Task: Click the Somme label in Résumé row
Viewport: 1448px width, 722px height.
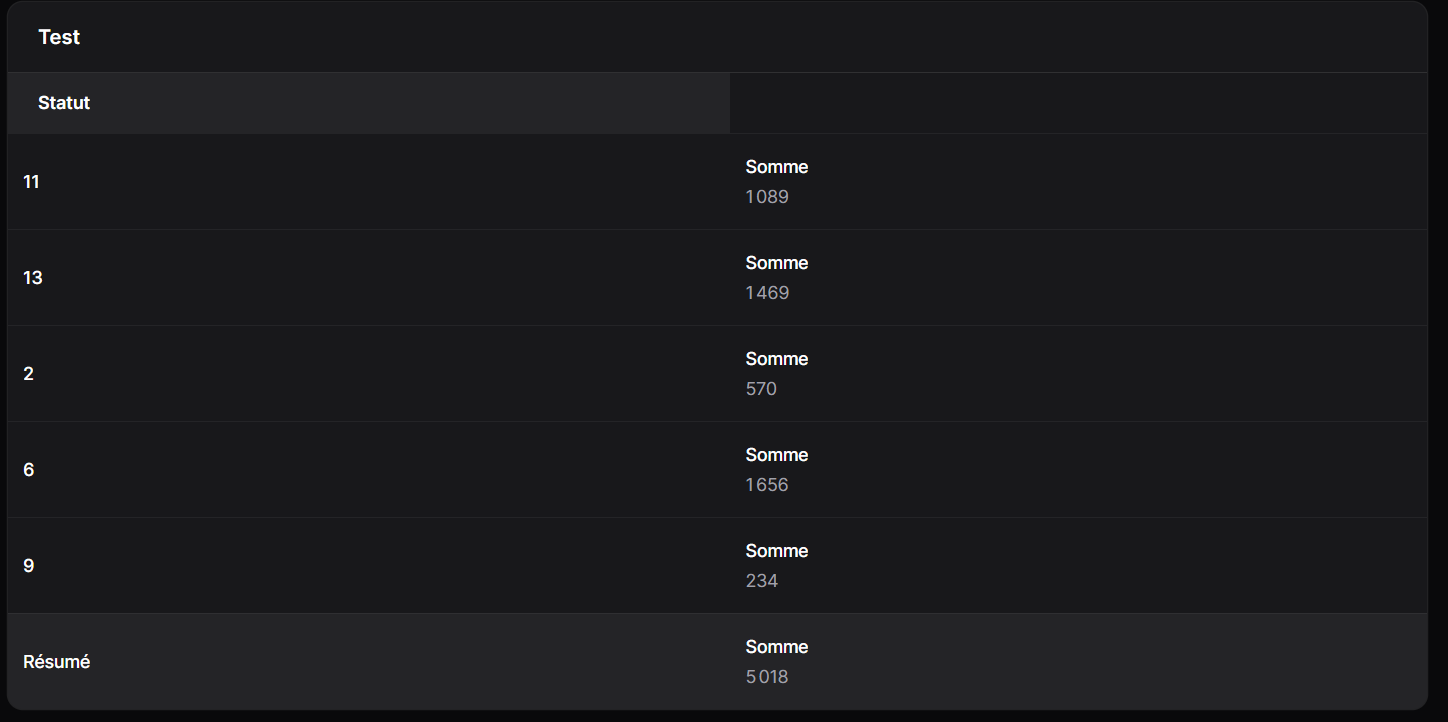Action: click(x=777, y=647)
